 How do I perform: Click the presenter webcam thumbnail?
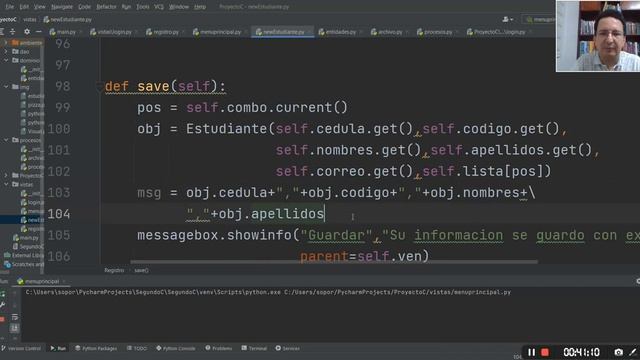[x=598, y=36]
